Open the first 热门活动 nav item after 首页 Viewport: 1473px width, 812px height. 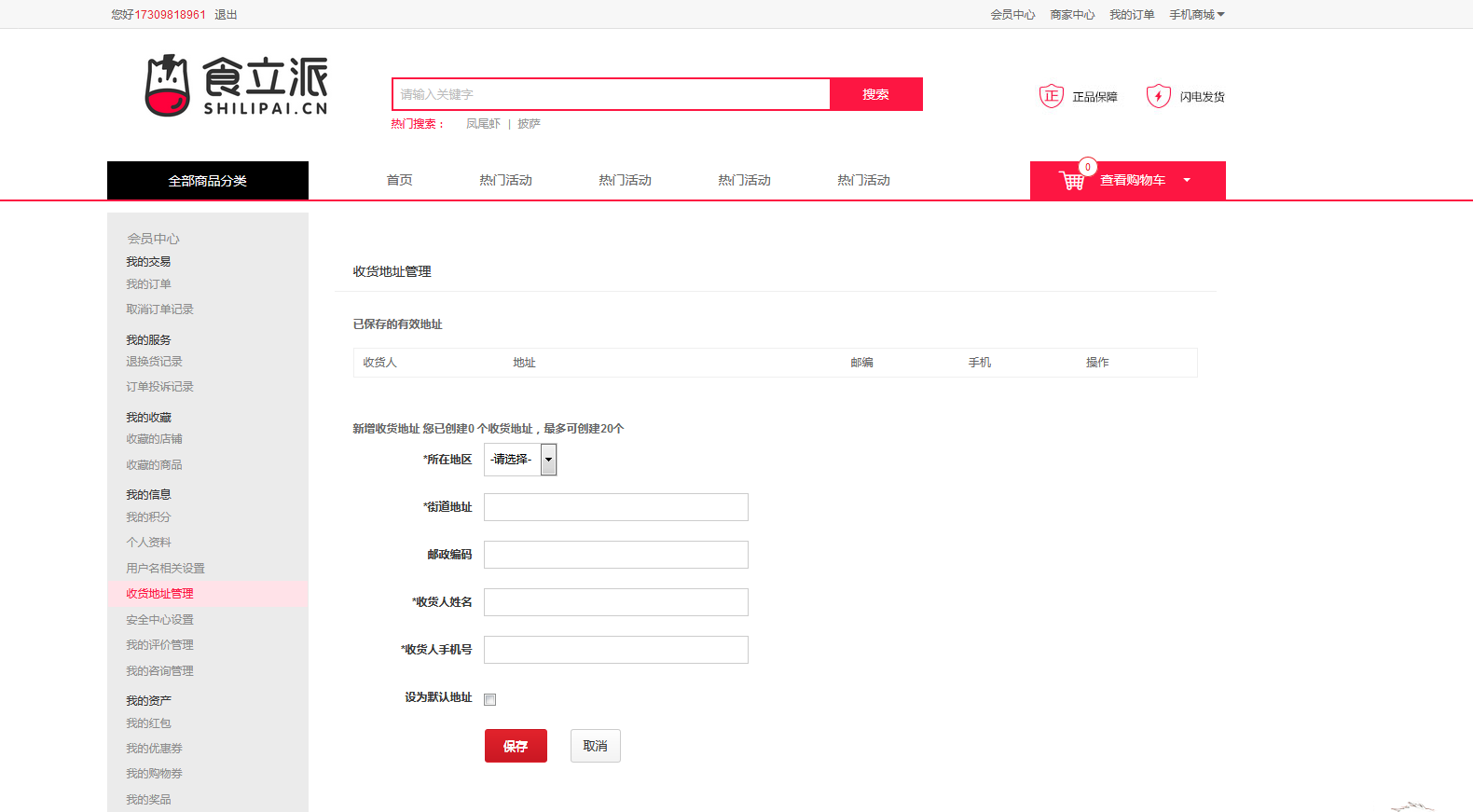pyautogui.click(x=506, y=180)
